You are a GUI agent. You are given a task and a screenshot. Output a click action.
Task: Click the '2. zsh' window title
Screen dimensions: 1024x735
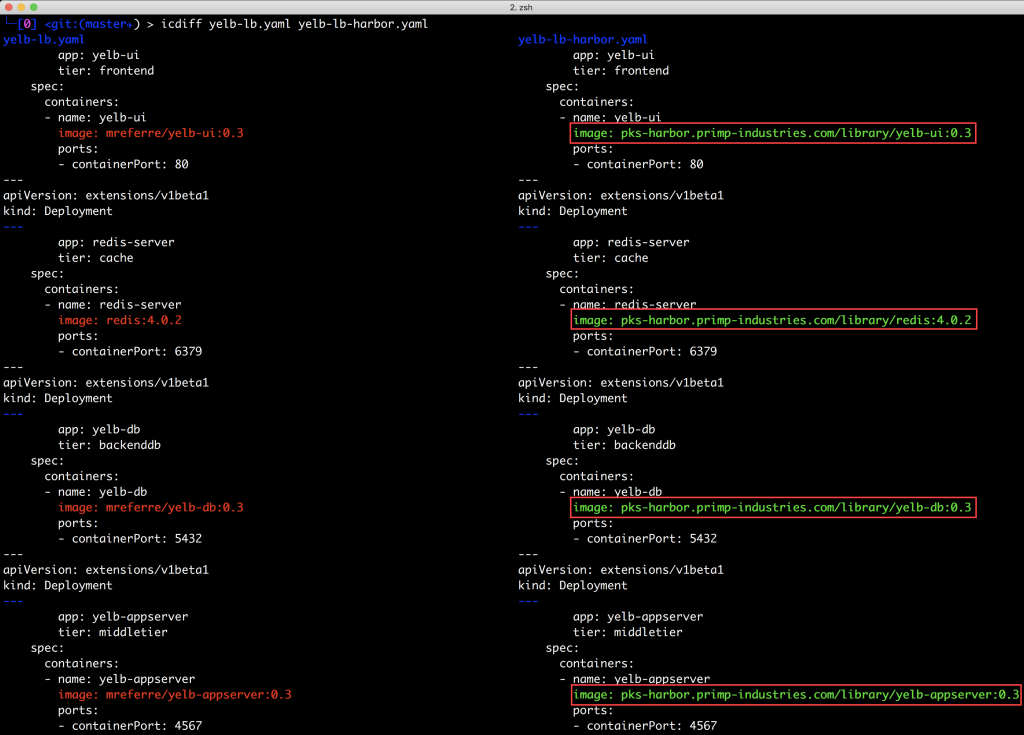512,7
